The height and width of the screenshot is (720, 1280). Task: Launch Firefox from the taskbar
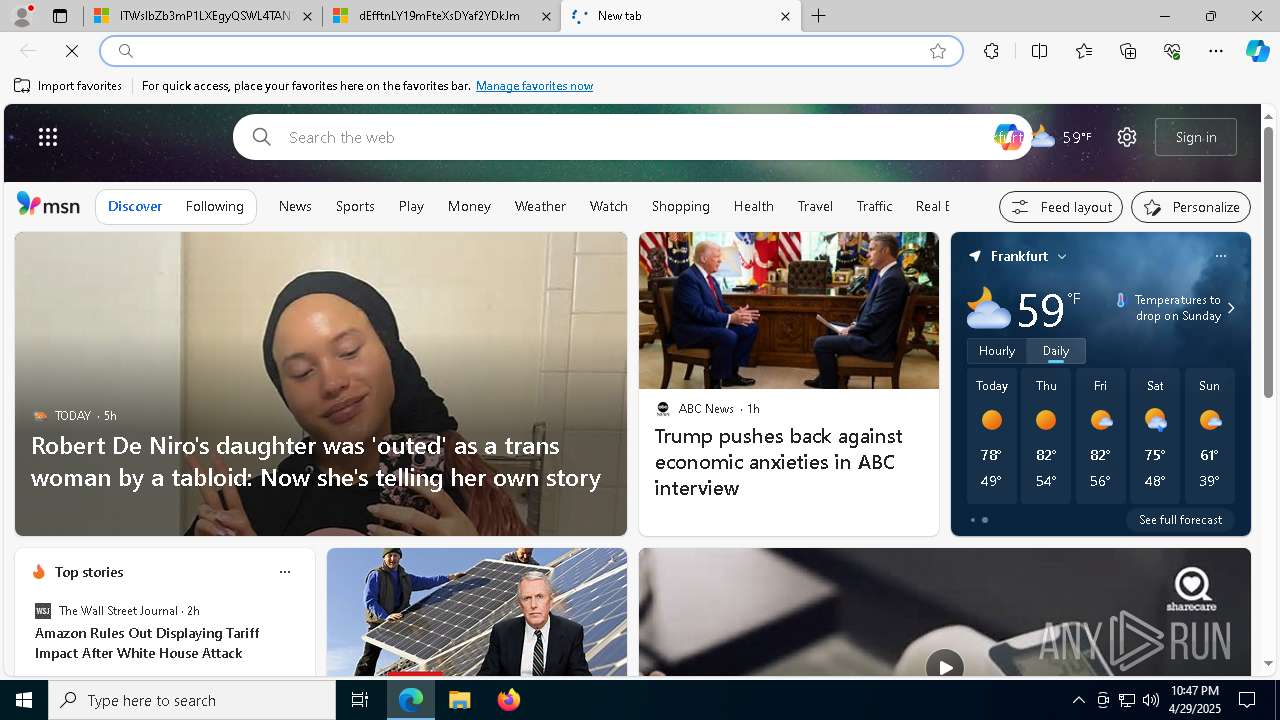[509, 700]
